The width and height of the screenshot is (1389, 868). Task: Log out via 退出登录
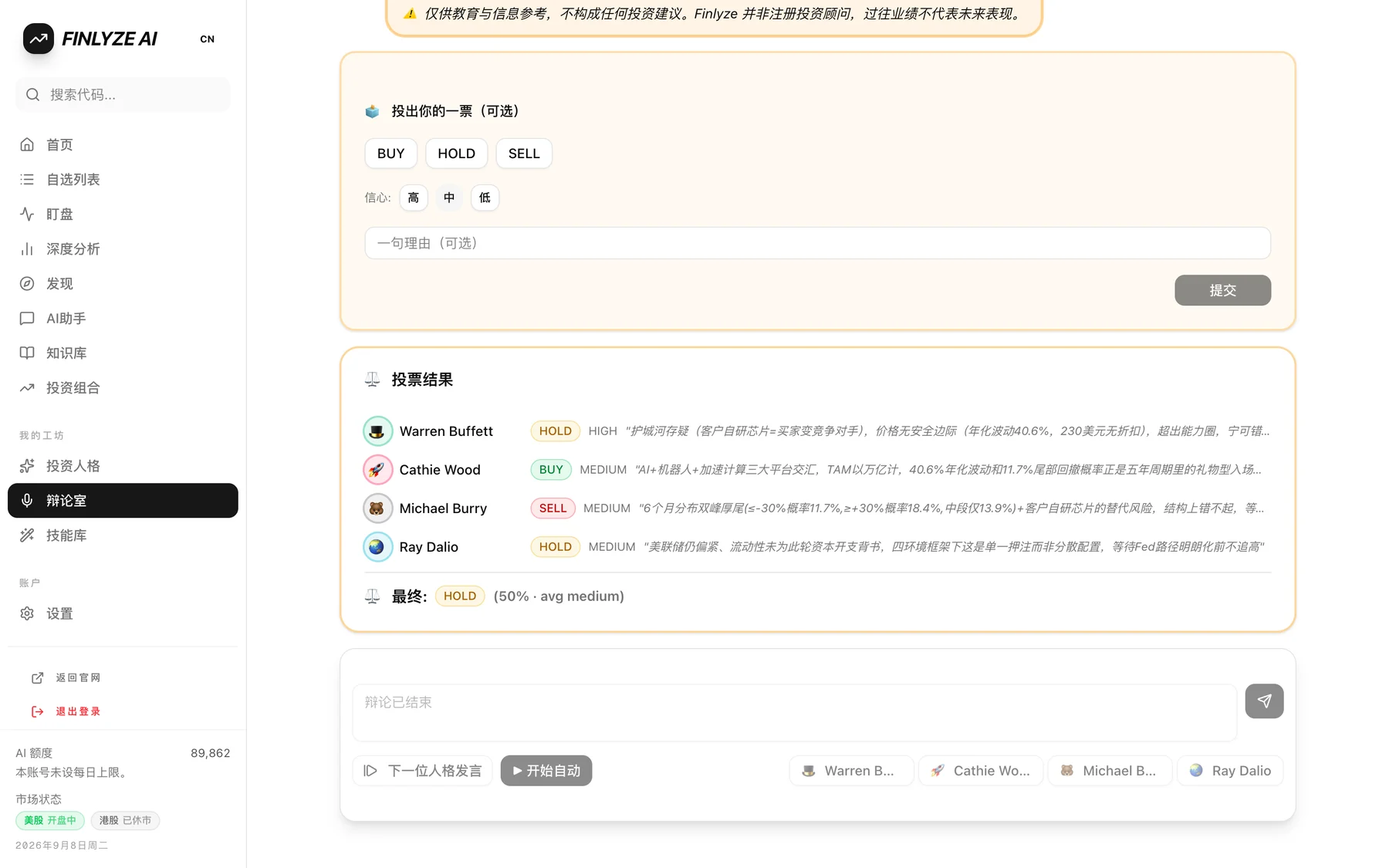click(x=66, y=711)
